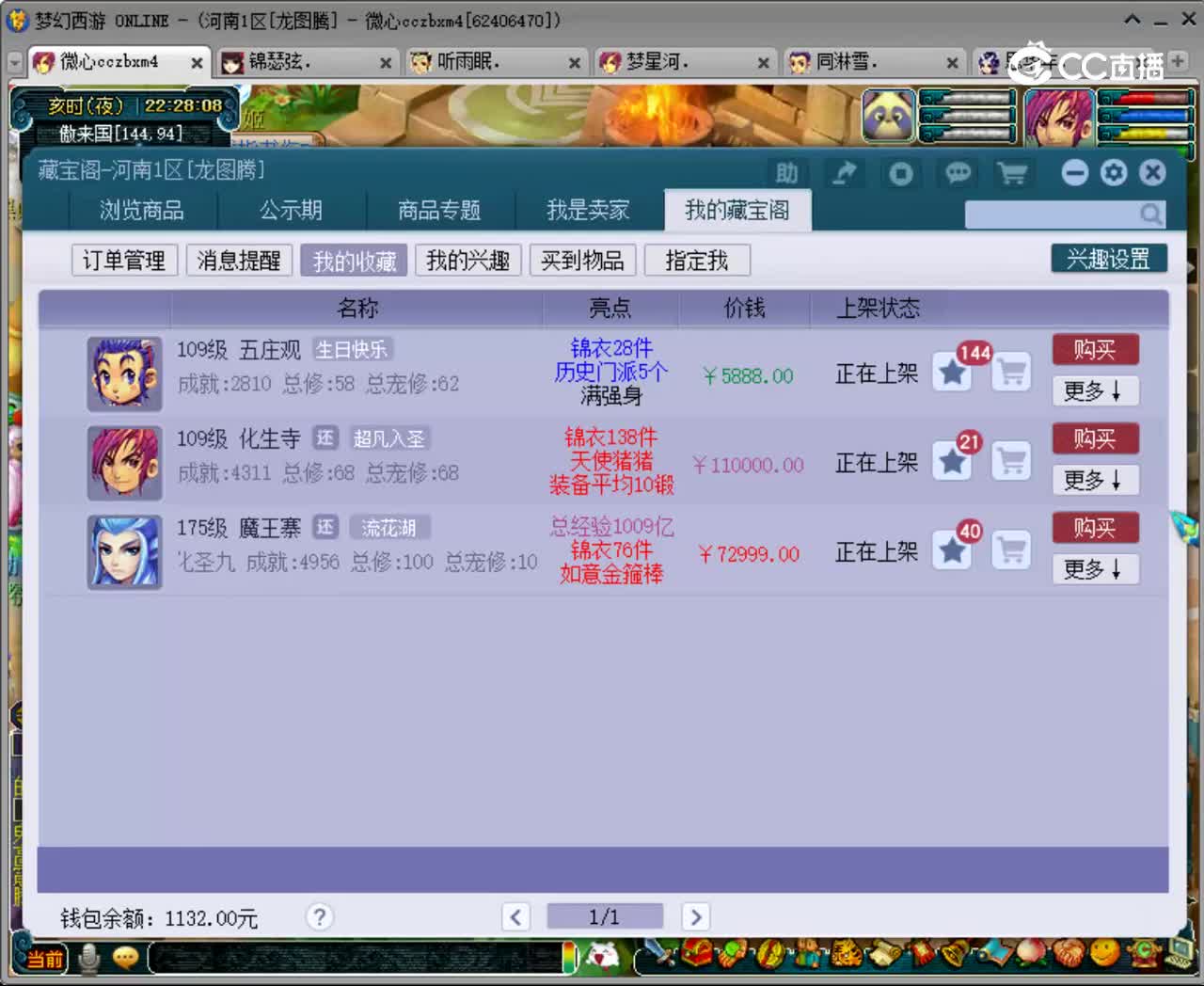The width and height of the screenshot is (1204, 986).
Task: Click the bell icon in bottom bar
Action: [957, 954]
